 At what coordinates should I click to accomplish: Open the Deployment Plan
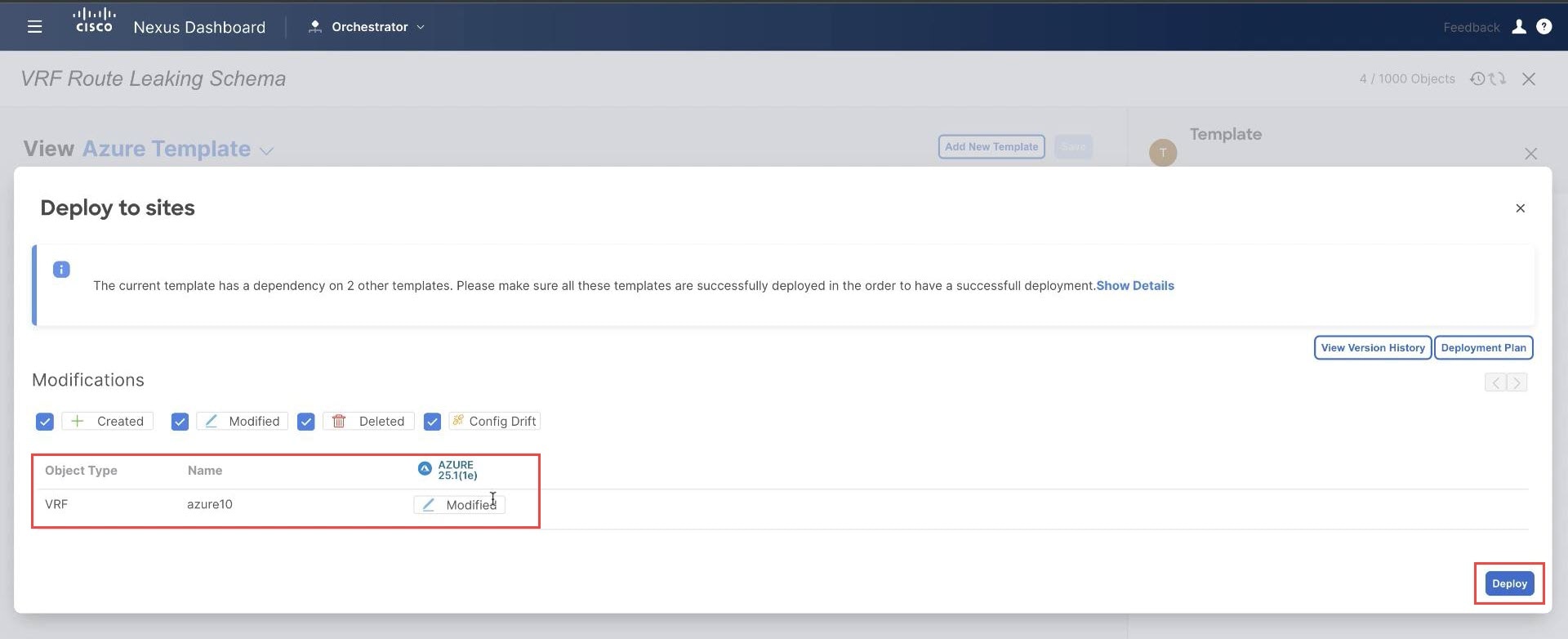(x=1483, y=347)
